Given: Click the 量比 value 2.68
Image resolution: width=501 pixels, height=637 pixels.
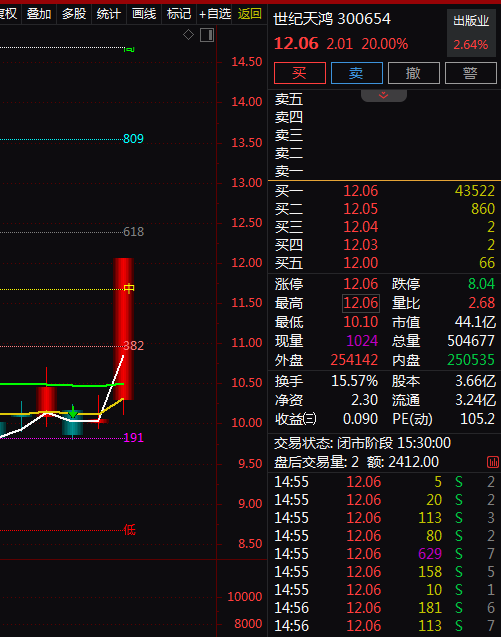Looking at the screenshot, I should point(481,303).
